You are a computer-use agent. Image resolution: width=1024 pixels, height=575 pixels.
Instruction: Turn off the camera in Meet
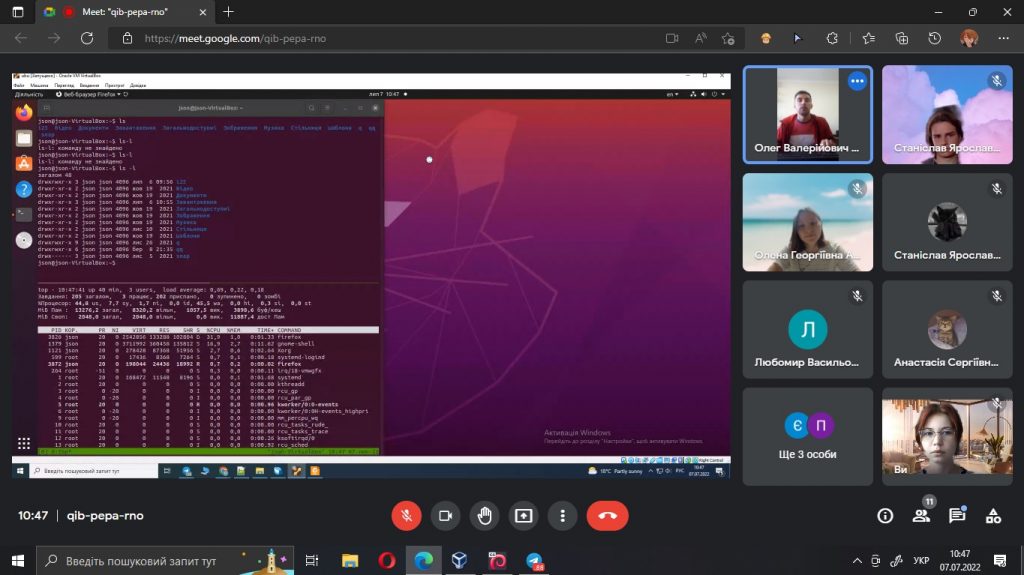[x=445, y=516]
